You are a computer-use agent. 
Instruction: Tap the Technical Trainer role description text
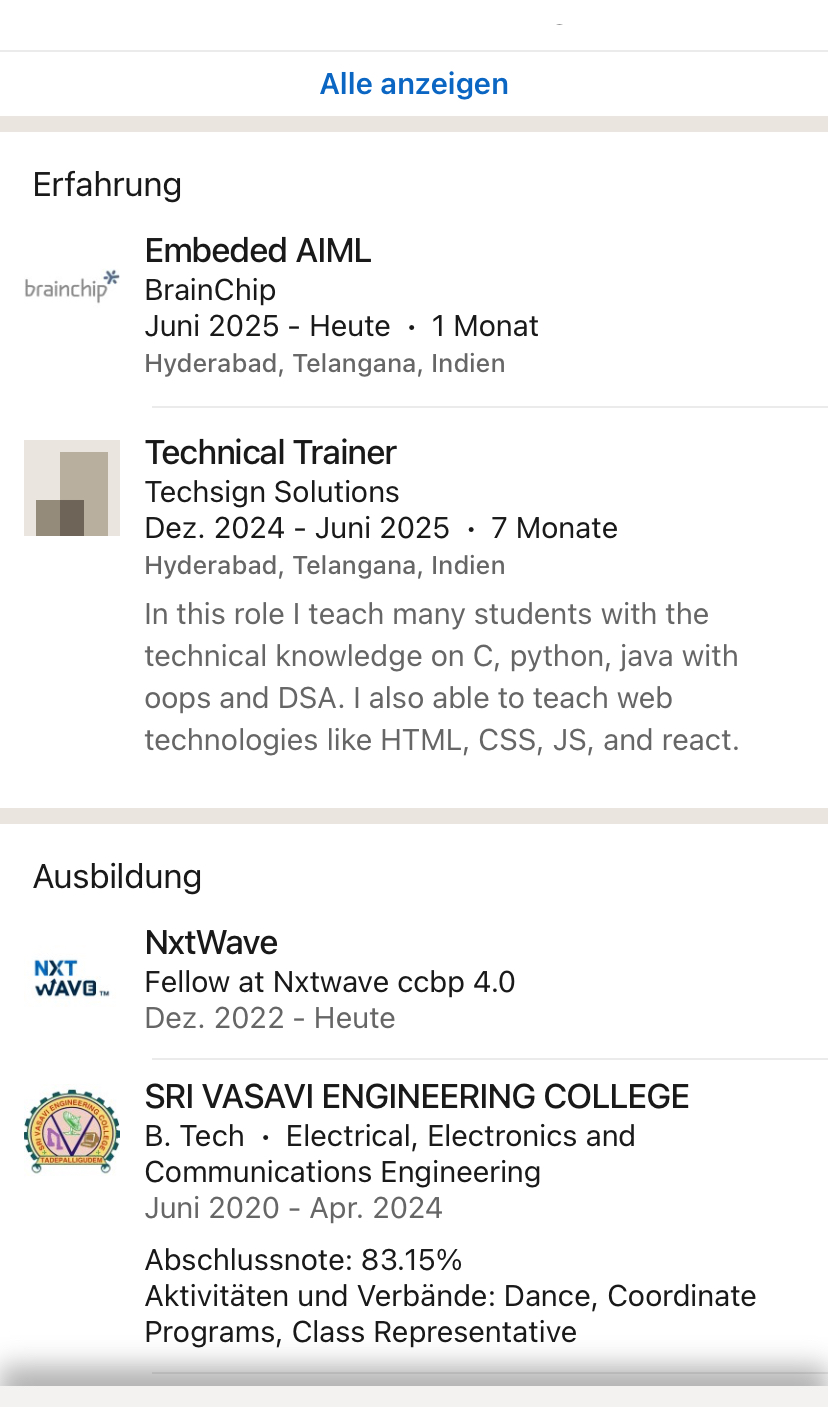[441, 677]
